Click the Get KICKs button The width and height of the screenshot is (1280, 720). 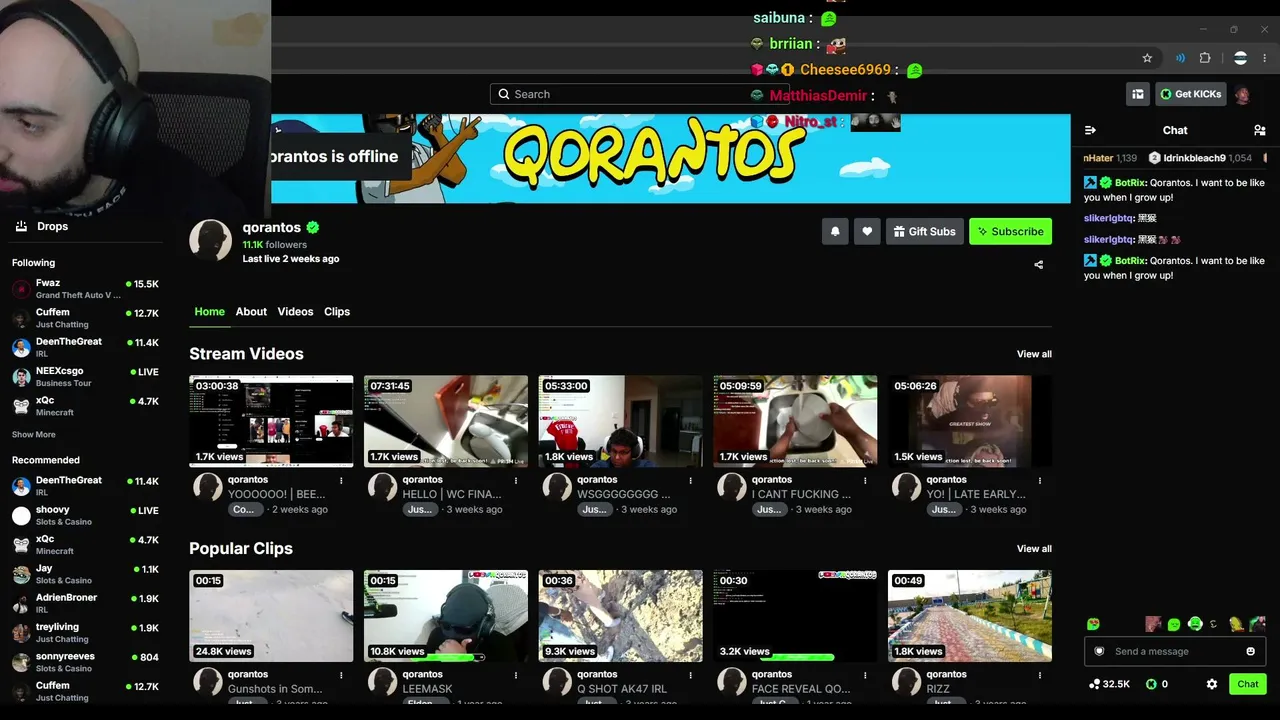point(1191,94)
